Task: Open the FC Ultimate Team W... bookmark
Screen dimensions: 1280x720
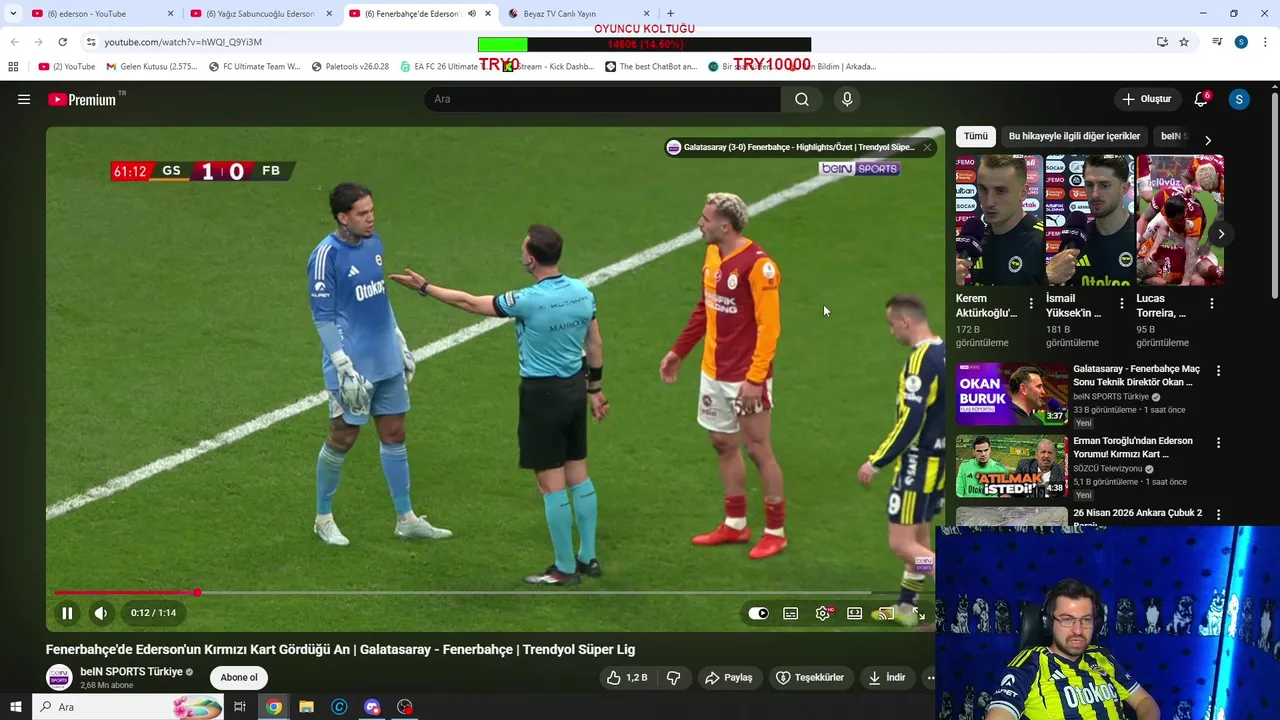Action: pos(254,67)
